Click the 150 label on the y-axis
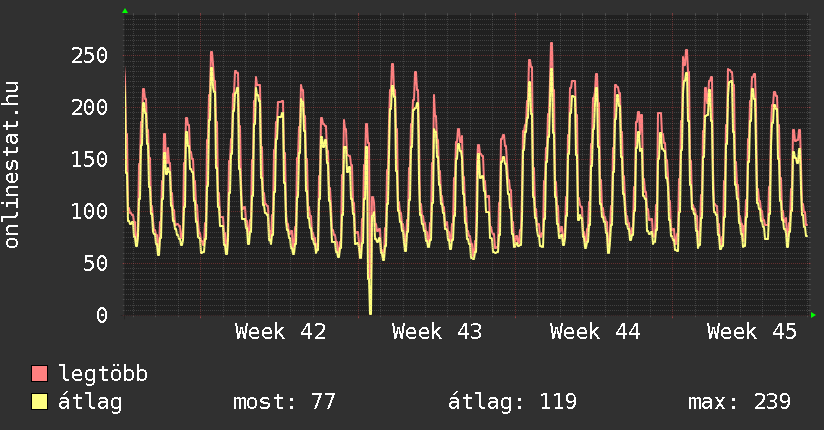This screenshot has height=430, width=824. [x=90, y=159]
